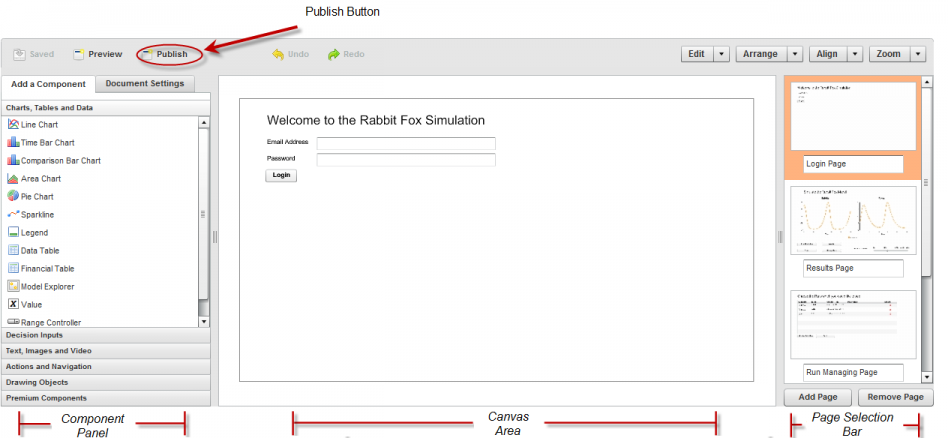This screenshot has width=948, height=438.
Task: Switch to the Add a Component tab
Action: (48, 84)
